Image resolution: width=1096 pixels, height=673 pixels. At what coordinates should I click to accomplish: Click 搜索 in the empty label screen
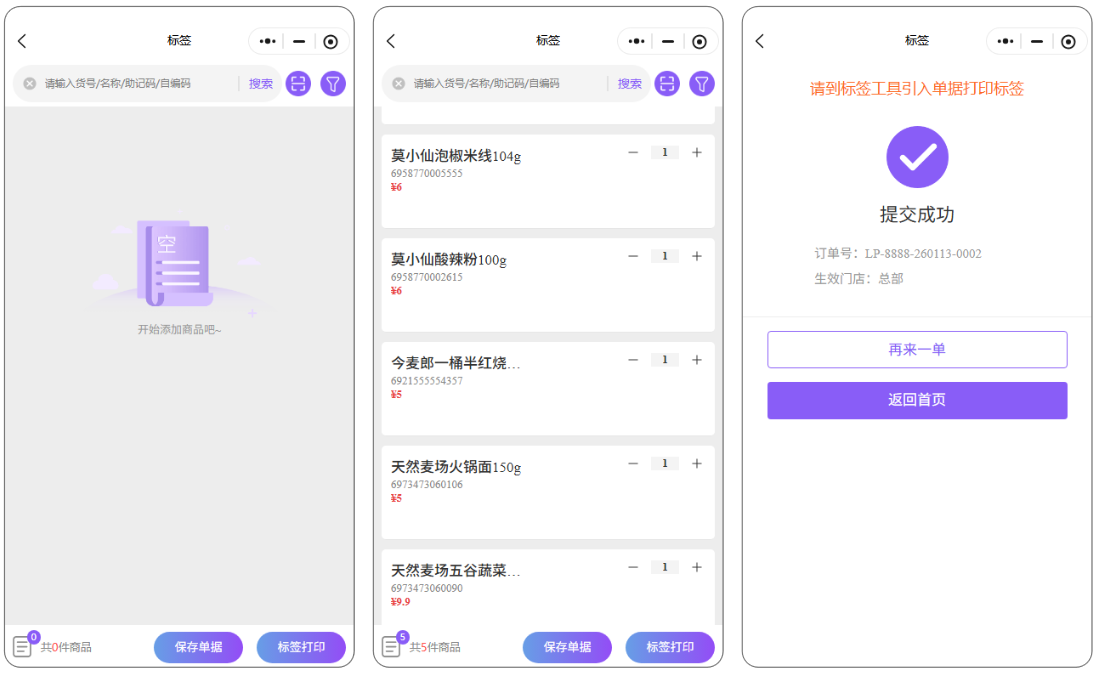point(261,84)
